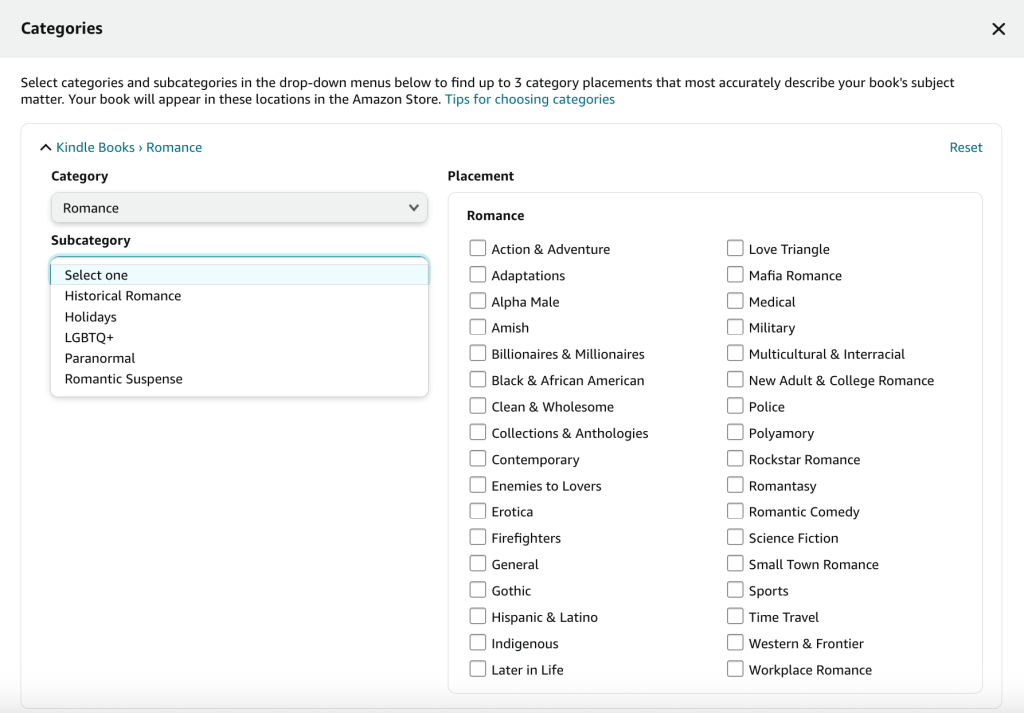Collapse the Kindle Books breadcrumb chevron
The width and height of the screenshot is (1024, 713).
(x=45, y=148)
